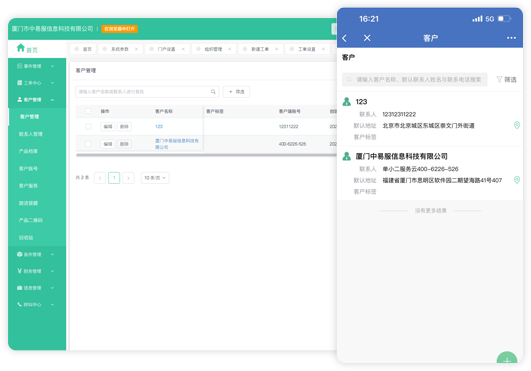The width and height of the screenshot is (531, 371).
Task: Click the 筛选 button beside desktop search
Action: [236, 92]
